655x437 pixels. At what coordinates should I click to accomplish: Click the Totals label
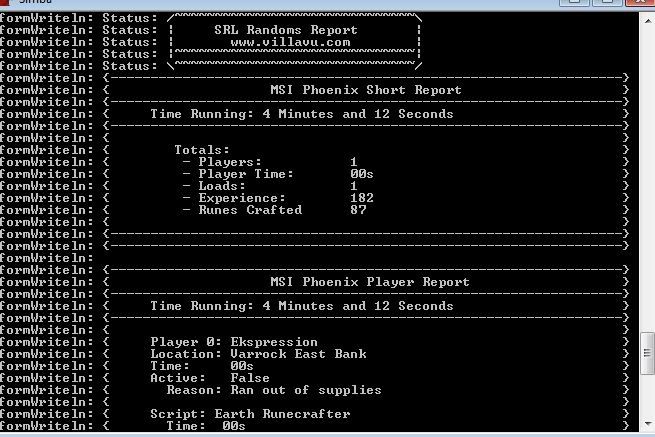[x=202, y=150]
